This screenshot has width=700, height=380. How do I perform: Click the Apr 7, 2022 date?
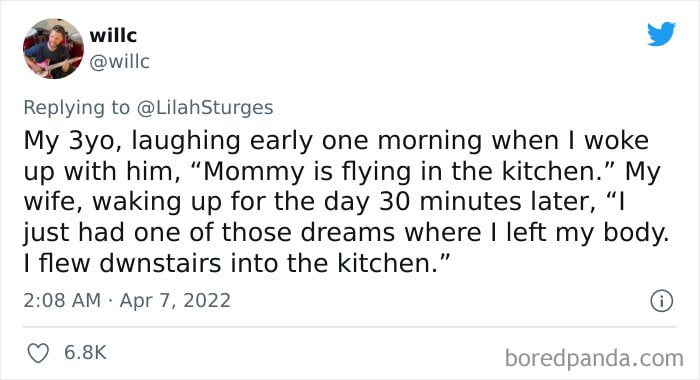[x=175, y=300]
